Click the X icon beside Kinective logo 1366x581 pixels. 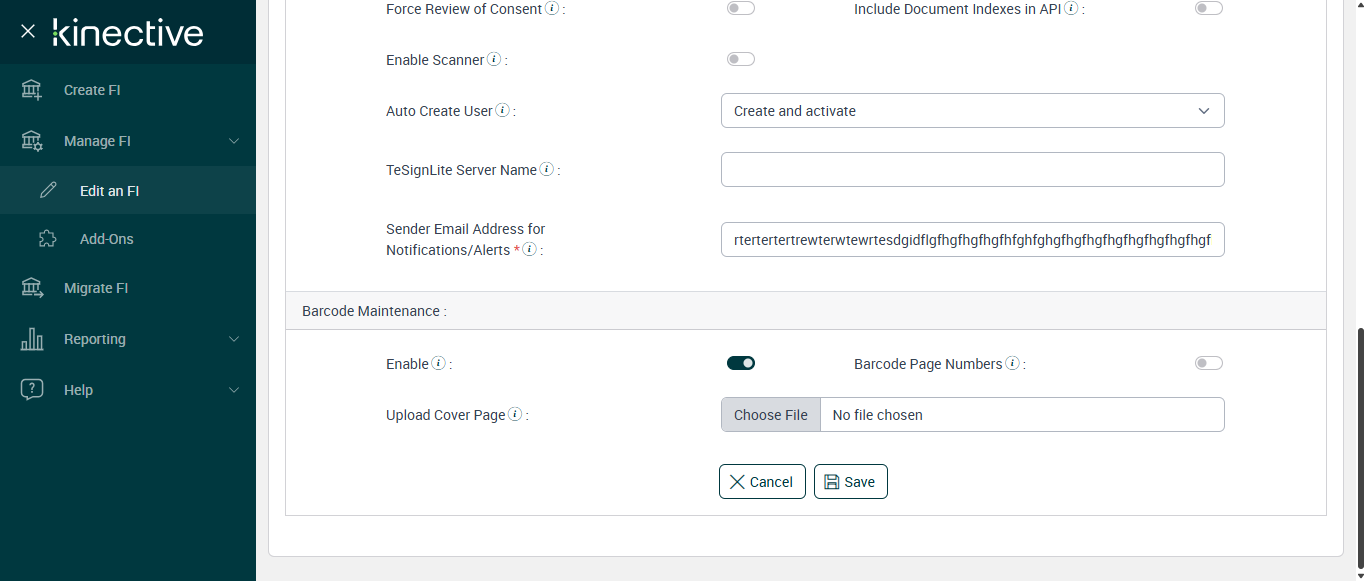pyautogui.click(x=28, y=31)
